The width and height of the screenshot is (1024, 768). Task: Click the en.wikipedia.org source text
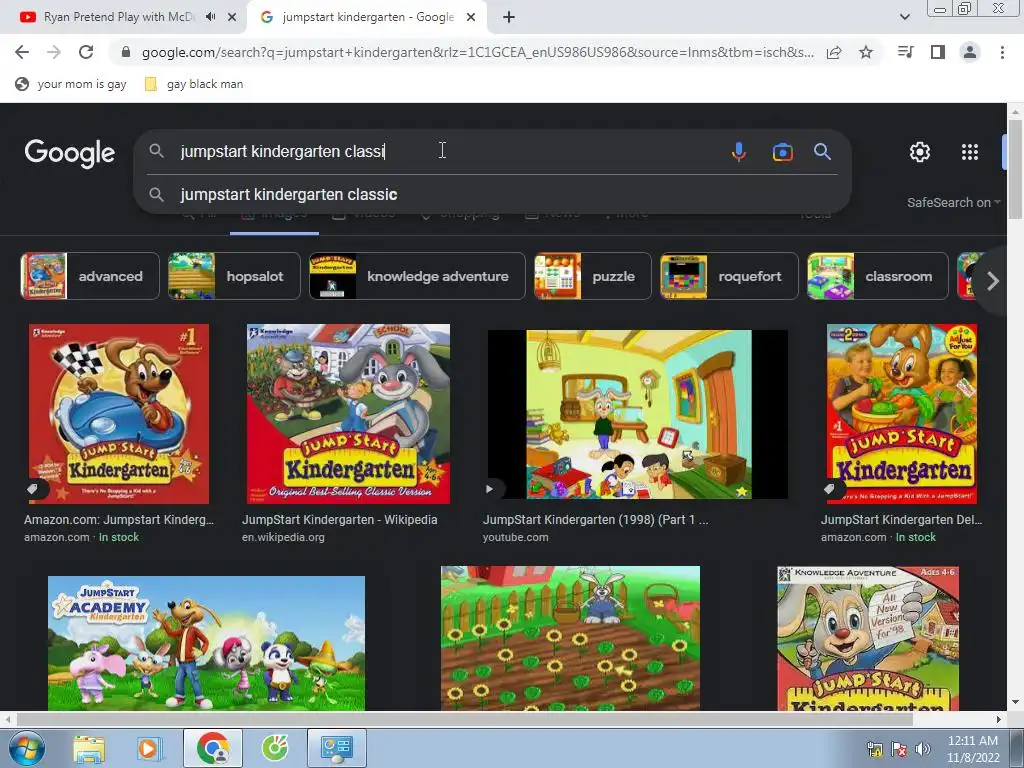click(283, 537)
